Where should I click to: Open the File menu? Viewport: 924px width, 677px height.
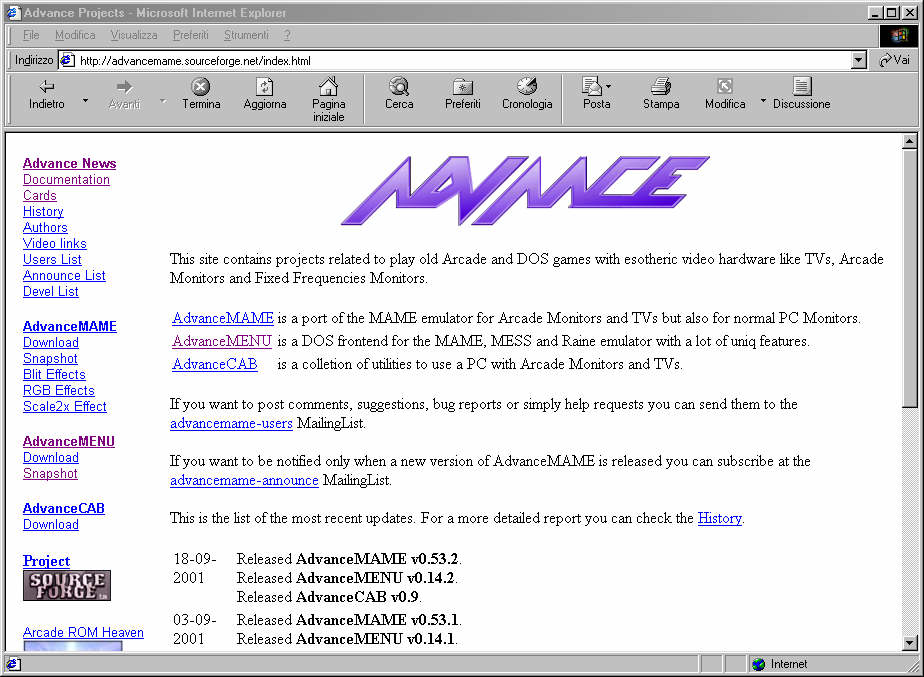click(x=31, y=35)
